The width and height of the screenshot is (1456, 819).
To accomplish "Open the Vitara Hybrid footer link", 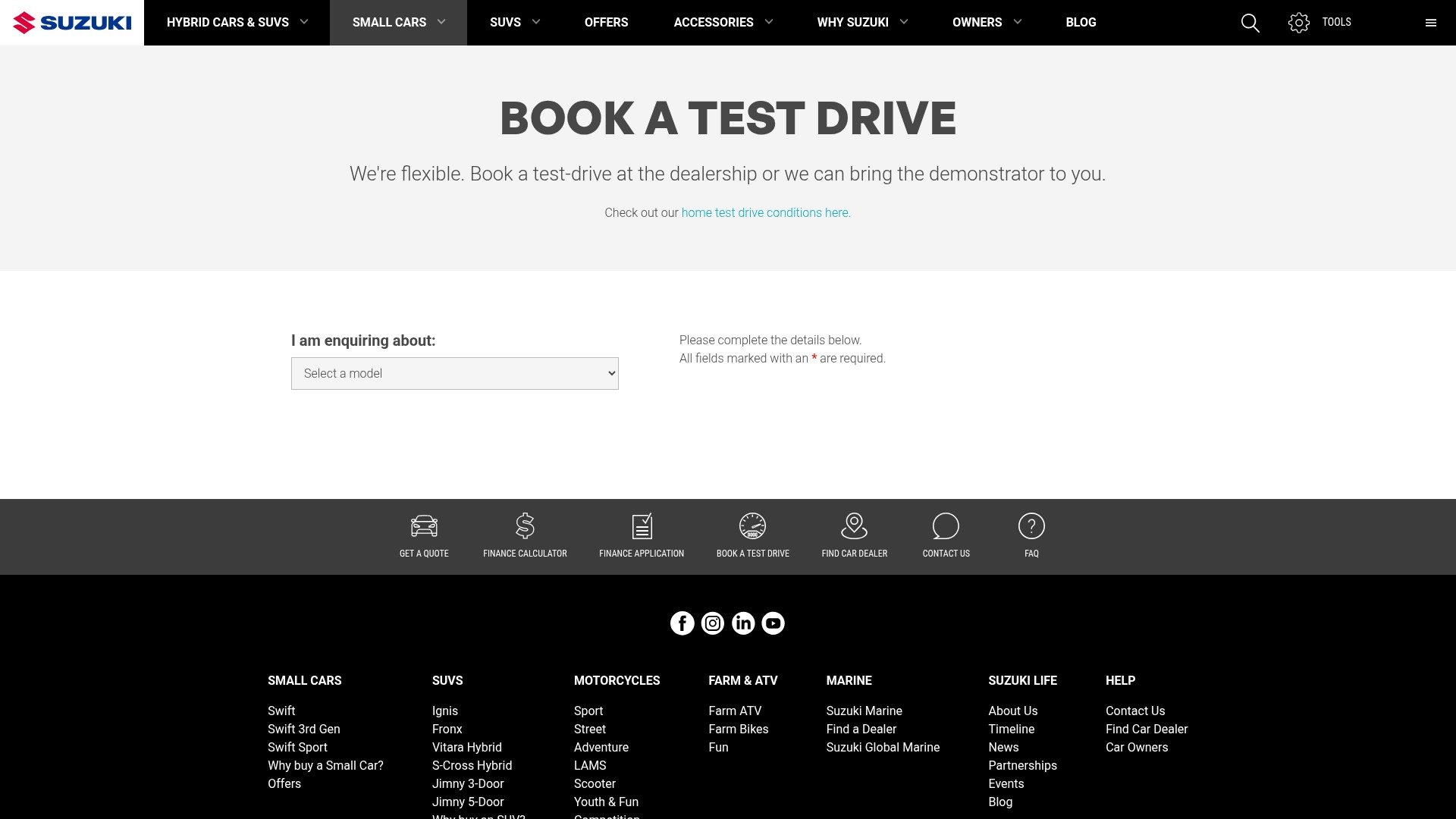I will coord(467,748).
